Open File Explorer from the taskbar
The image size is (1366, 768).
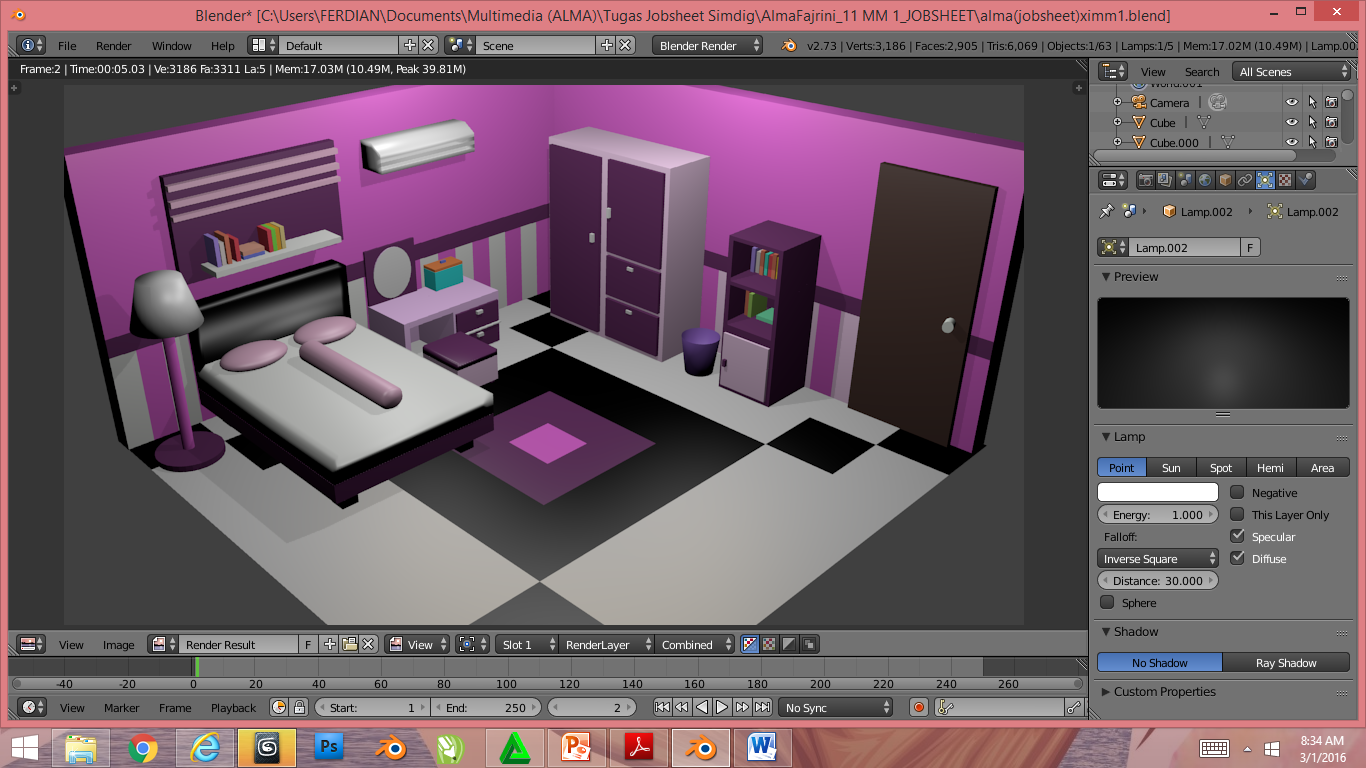(x=80, y=747)
